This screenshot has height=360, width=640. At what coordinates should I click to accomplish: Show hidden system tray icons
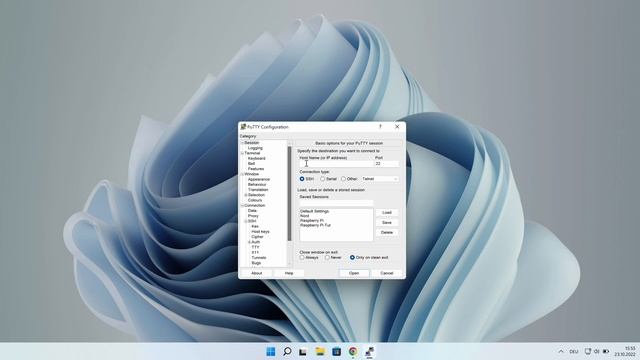(561, 351)
